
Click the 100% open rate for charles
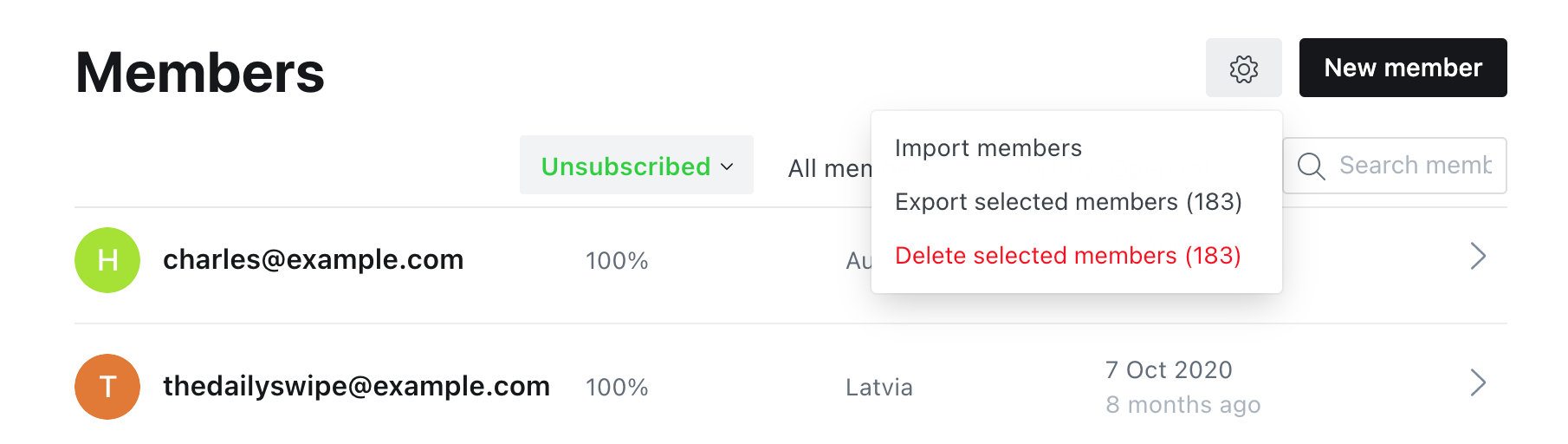(x=617, y=261)
